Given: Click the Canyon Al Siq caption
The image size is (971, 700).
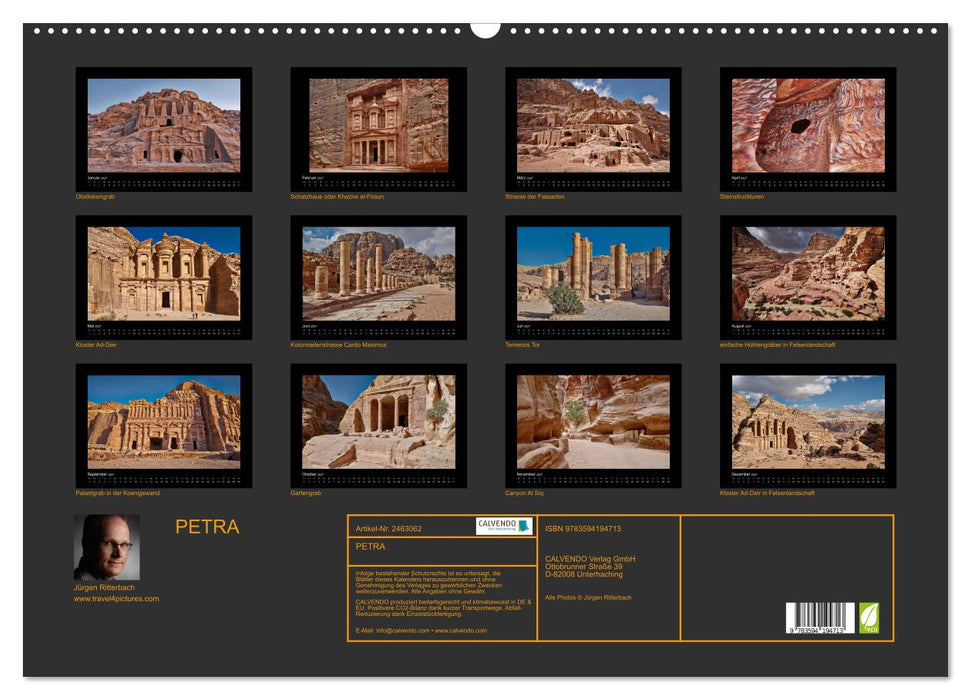Looking at the screenshot, I should pyautogui.click(x=524, y=493).
